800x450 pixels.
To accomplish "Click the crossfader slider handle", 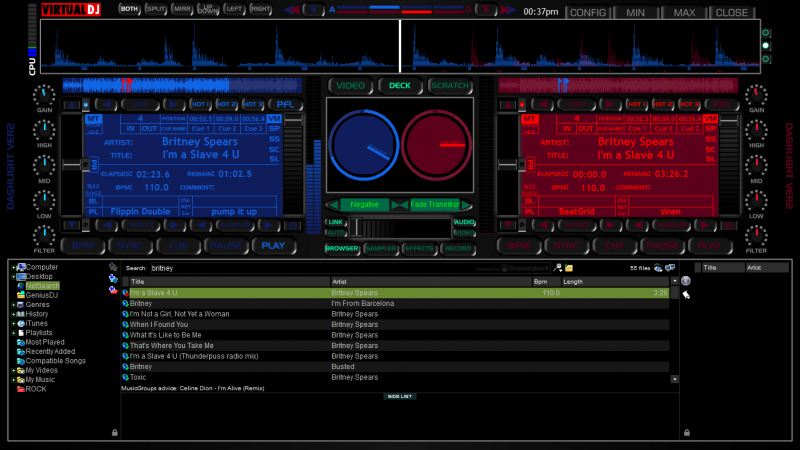I will click(x=357, y=228).
